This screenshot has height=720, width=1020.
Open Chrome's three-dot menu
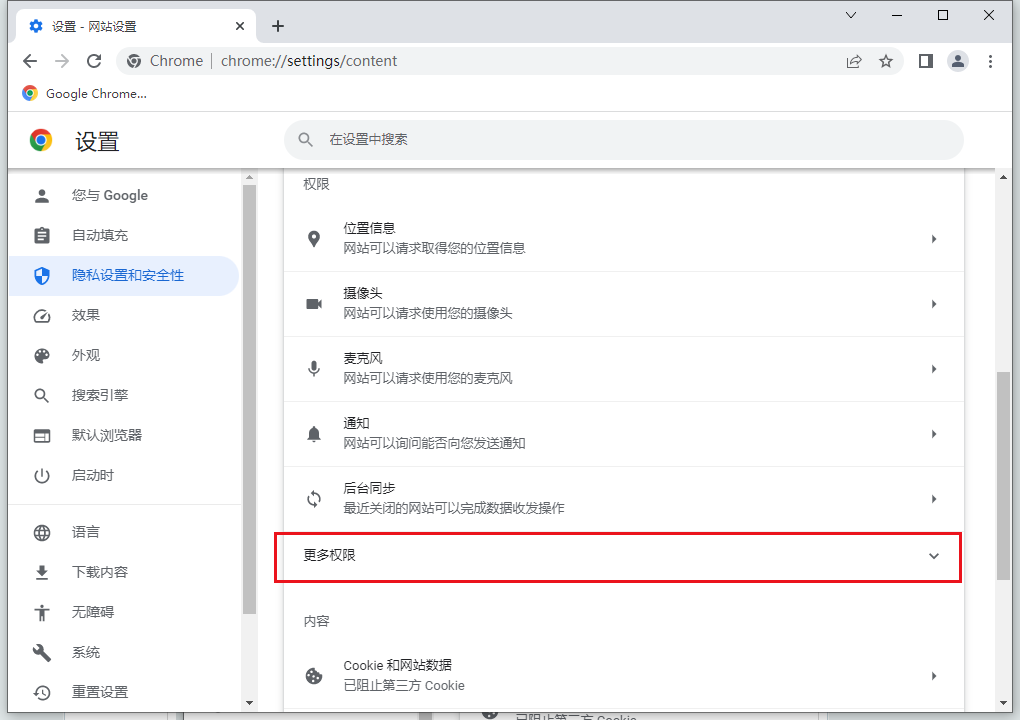point(990,61)
